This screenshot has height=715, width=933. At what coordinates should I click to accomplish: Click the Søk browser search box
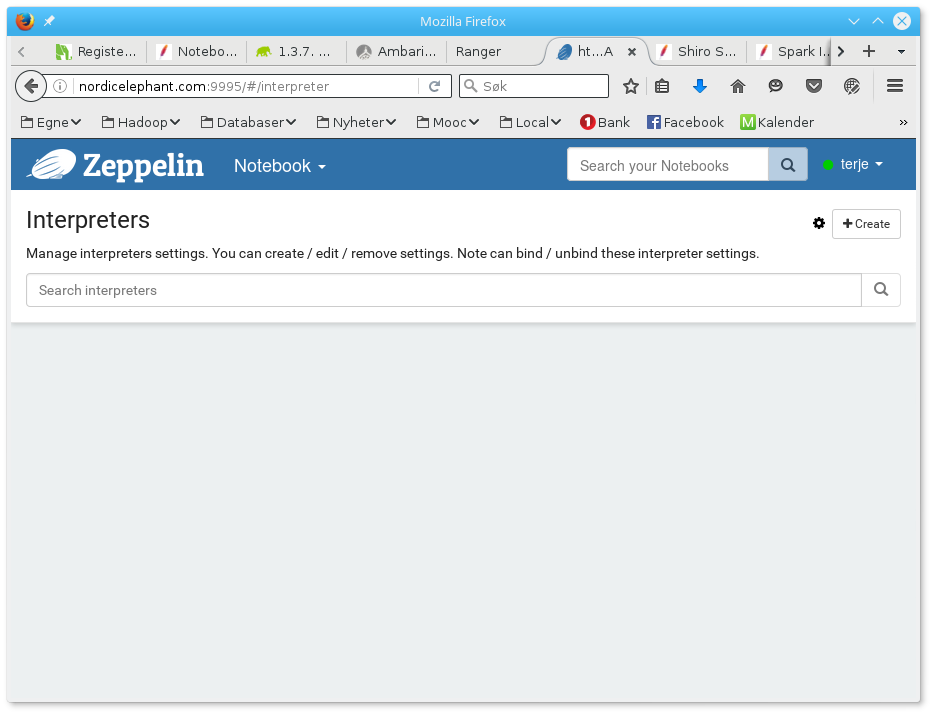click(x=534, y=86)
